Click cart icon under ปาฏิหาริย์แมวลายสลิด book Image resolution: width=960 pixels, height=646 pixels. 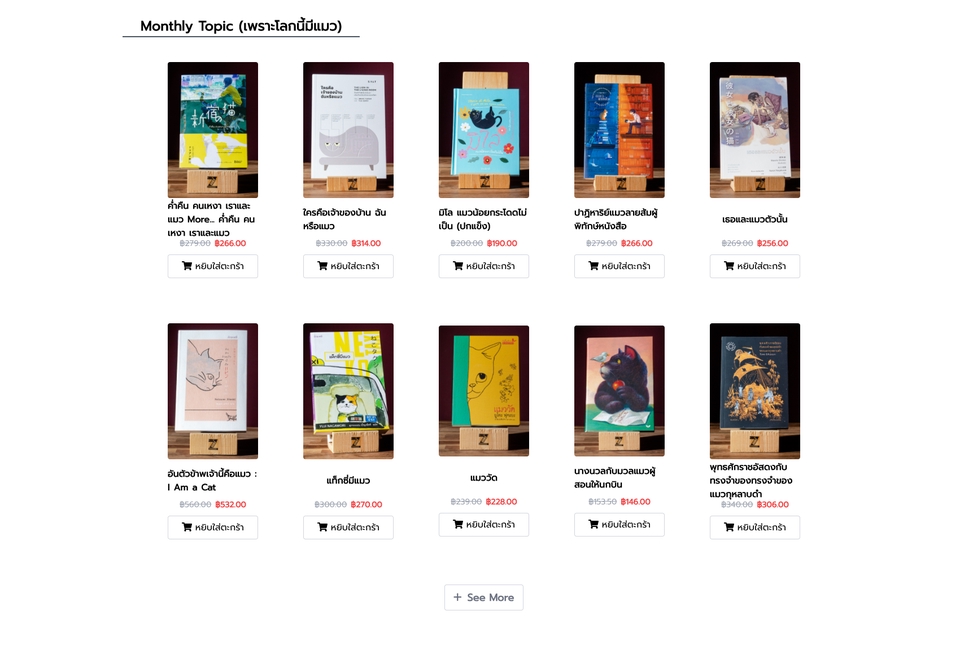click(593, 266)
